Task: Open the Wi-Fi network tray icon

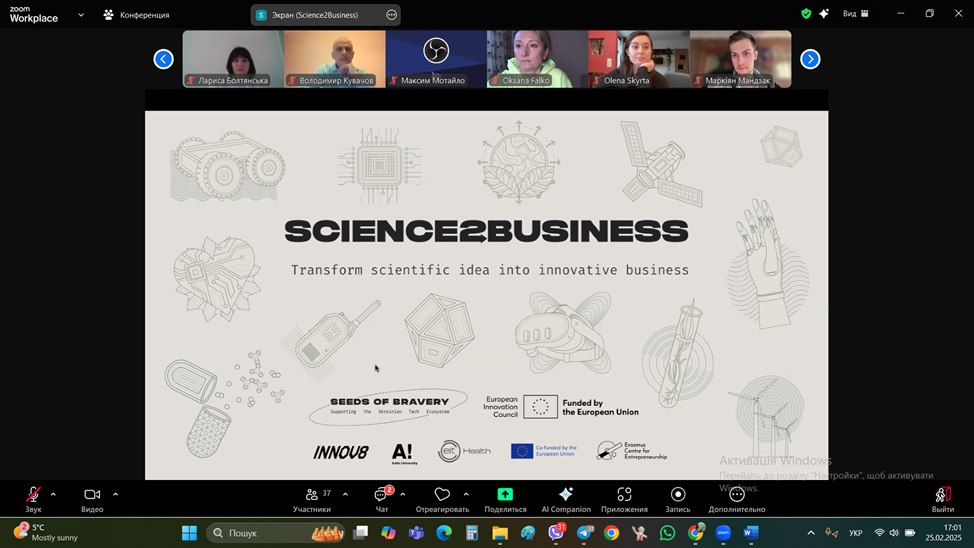Action: (x=879, y=533)
